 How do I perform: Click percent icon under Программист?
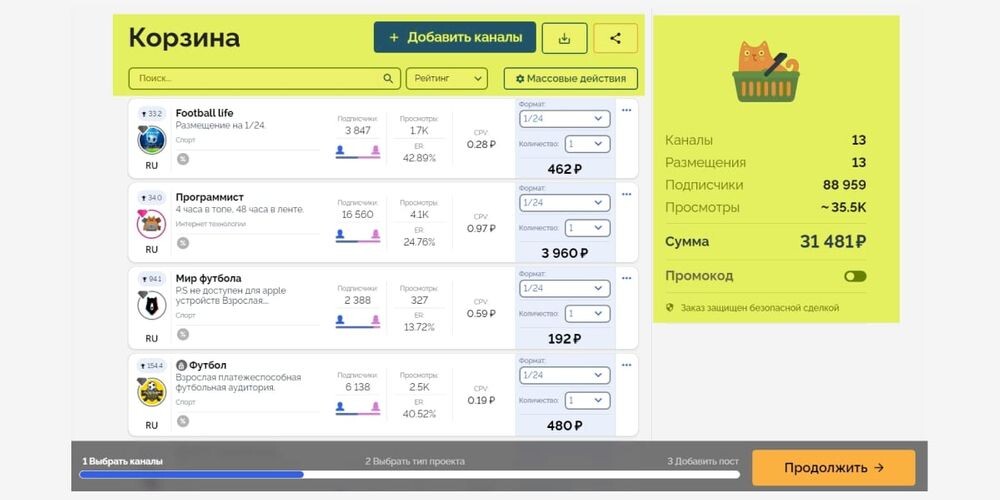coord(182,243)
